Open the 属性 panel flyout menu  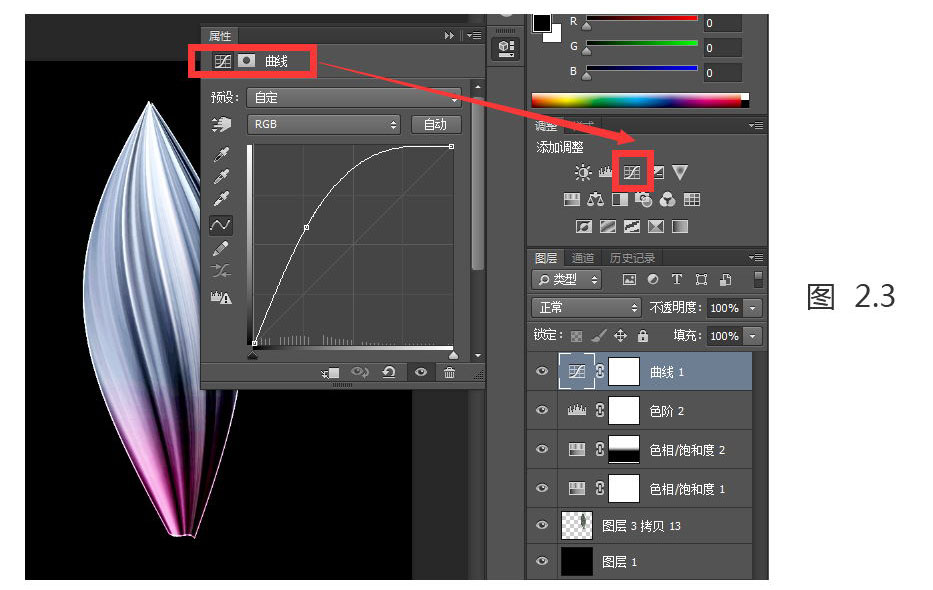tap(474, 36)
